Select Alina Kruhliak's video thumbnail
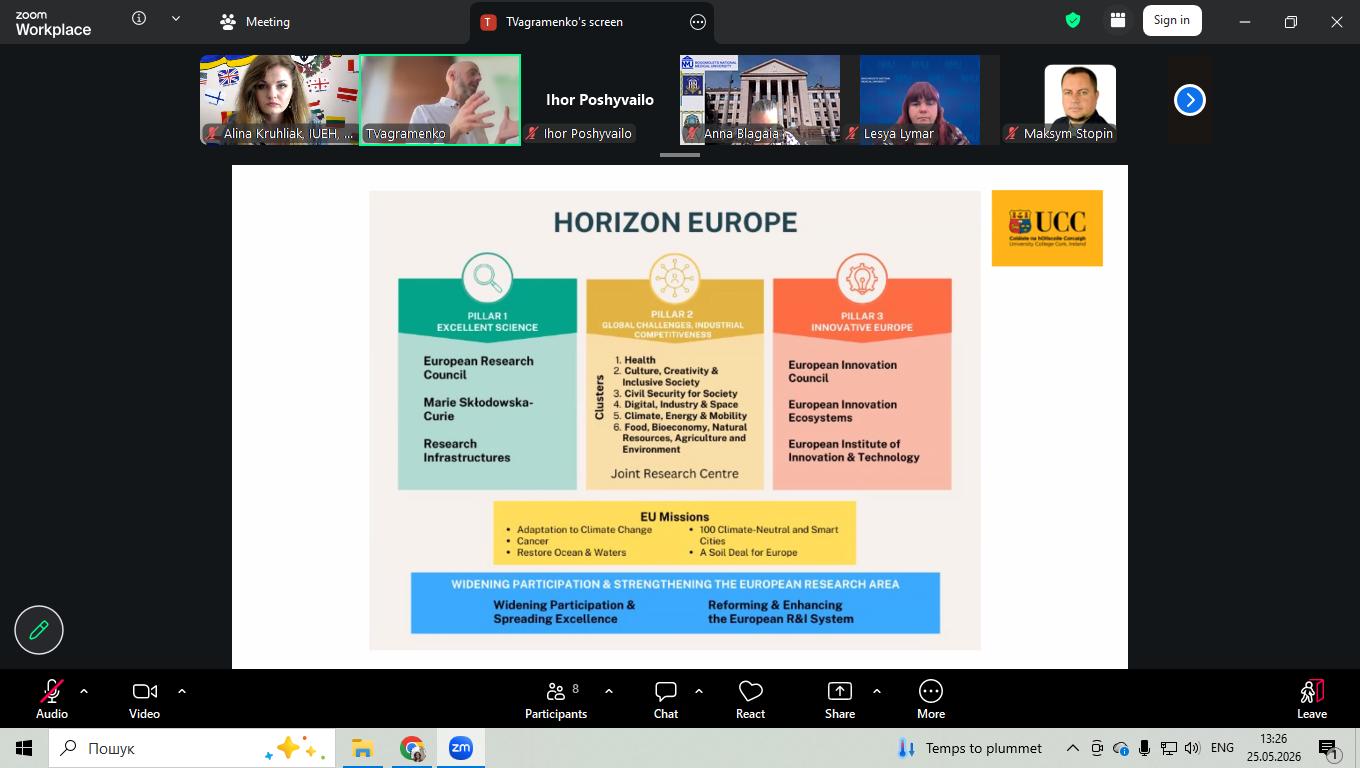The image size is (1360, 768). [x=279, y=100]
